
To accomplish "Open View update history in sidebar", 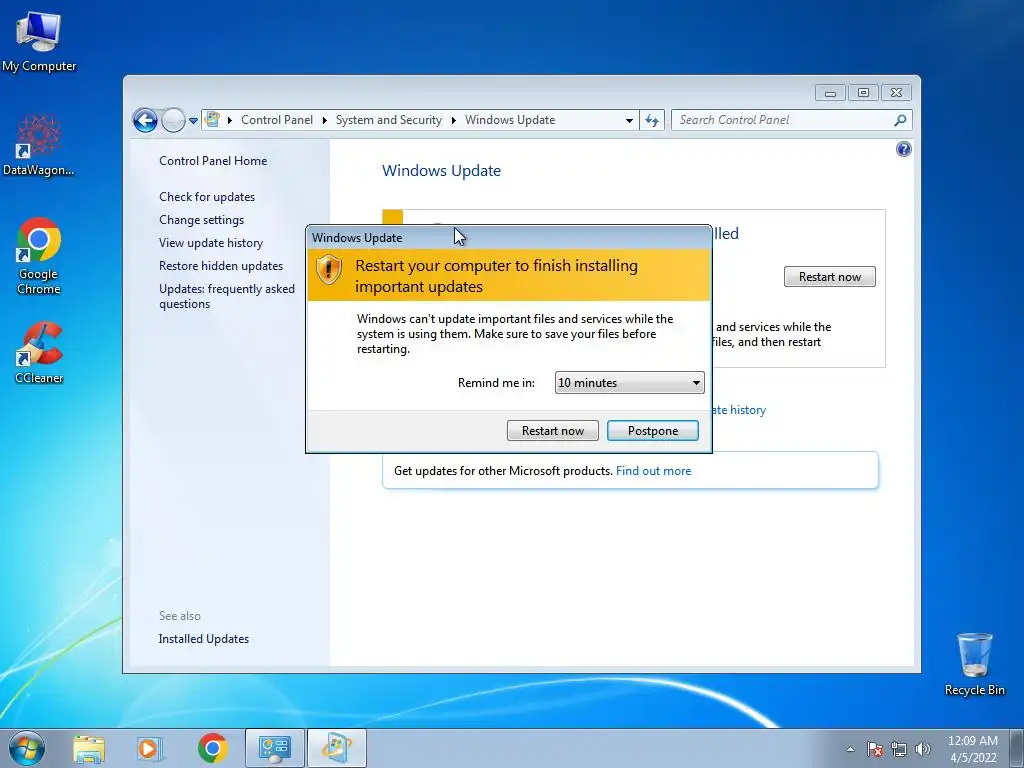I will point(211,243).
